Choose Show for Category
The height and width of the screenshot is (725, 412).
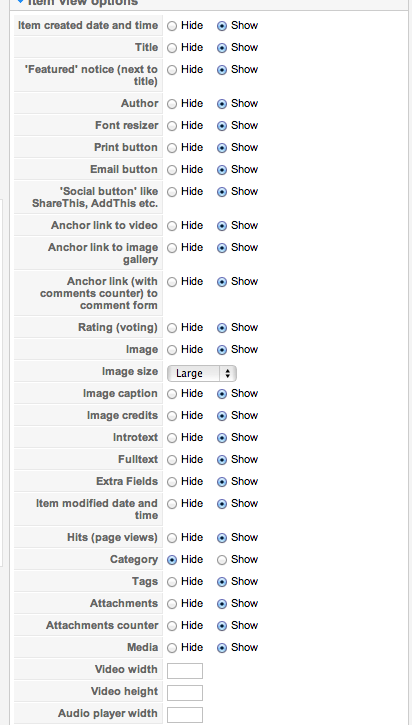(x=222, y=560)
